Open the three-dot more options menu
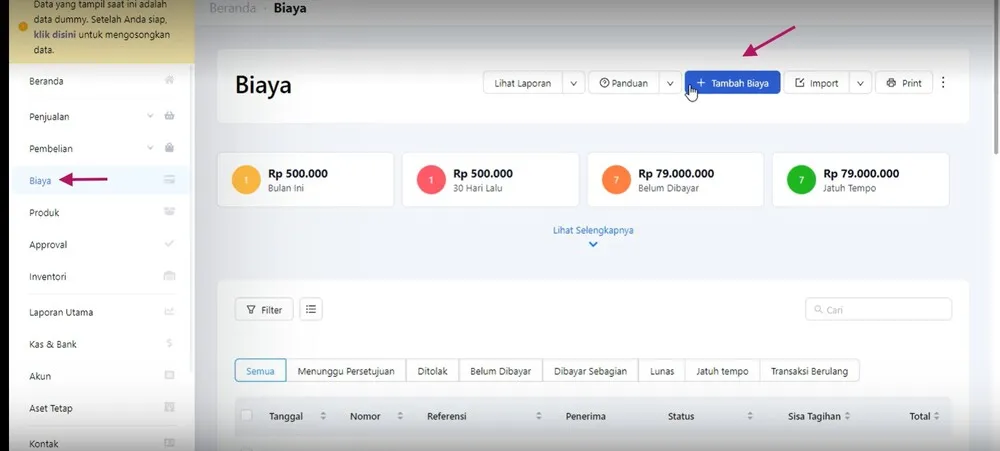1000x451 pixels. (x=943, y=83)
